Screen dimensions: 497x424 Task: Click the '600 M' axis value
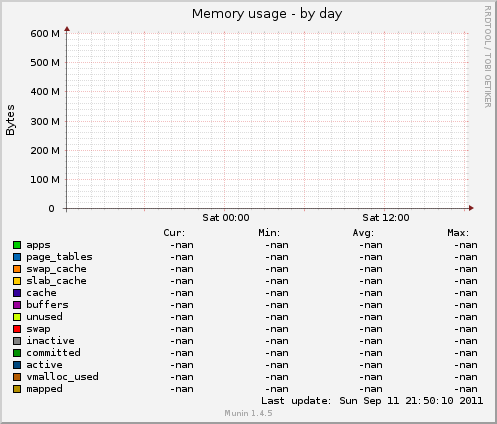[x=45, y=34]
